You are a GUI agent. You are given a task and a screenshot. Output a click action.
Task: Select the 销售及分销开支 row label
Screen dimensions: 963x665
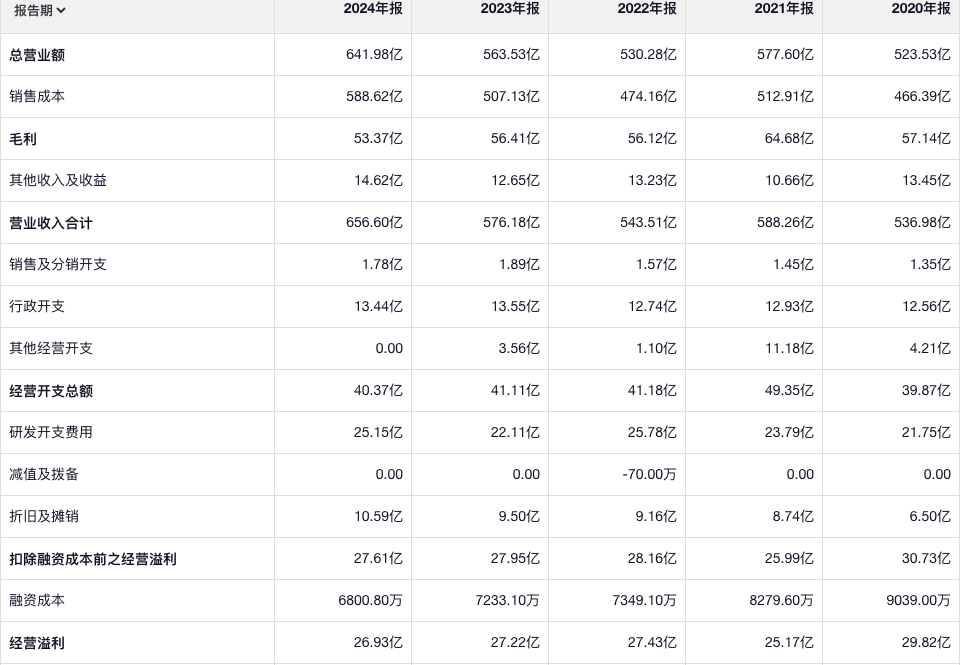58,265
